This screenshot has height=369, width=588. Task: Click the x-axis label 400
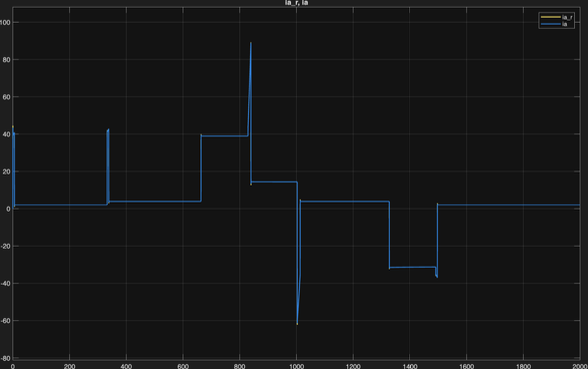click(x=126, y=366)
